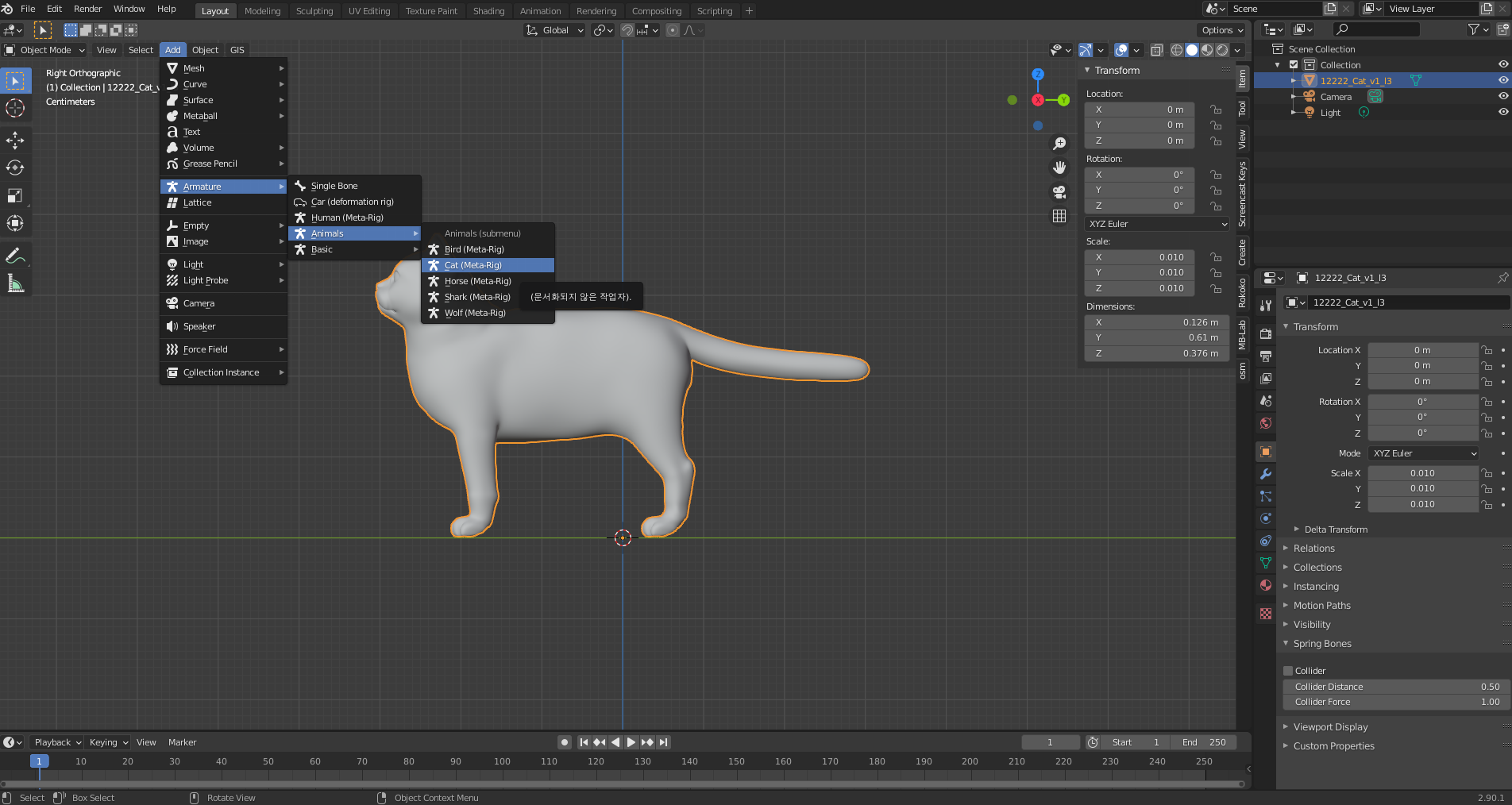The image size is (1512, 805).
Task: Add a new workspace with plus button
Action: pos(749,11)
